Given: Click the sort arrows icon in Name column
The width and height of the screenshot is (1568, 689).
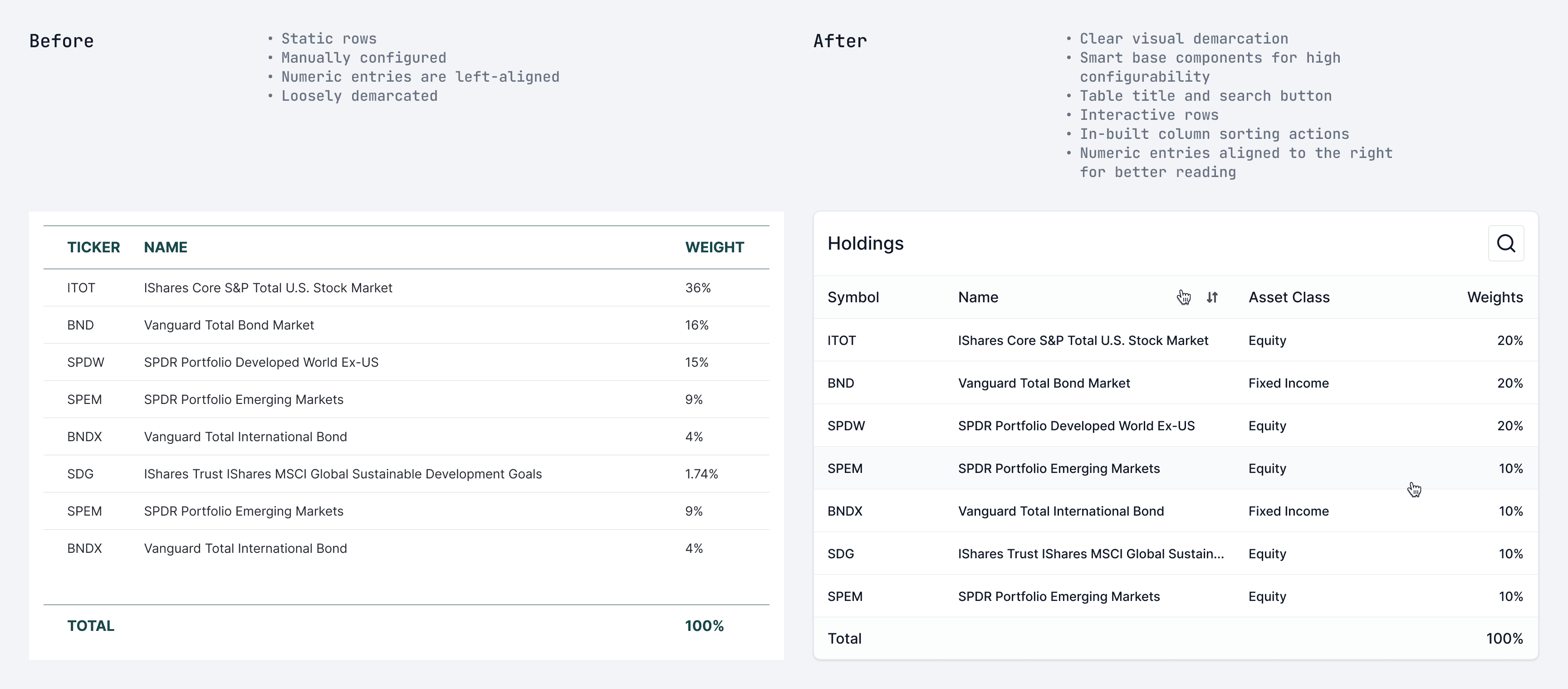Looking at the screenshot, I should point(1212,297).
